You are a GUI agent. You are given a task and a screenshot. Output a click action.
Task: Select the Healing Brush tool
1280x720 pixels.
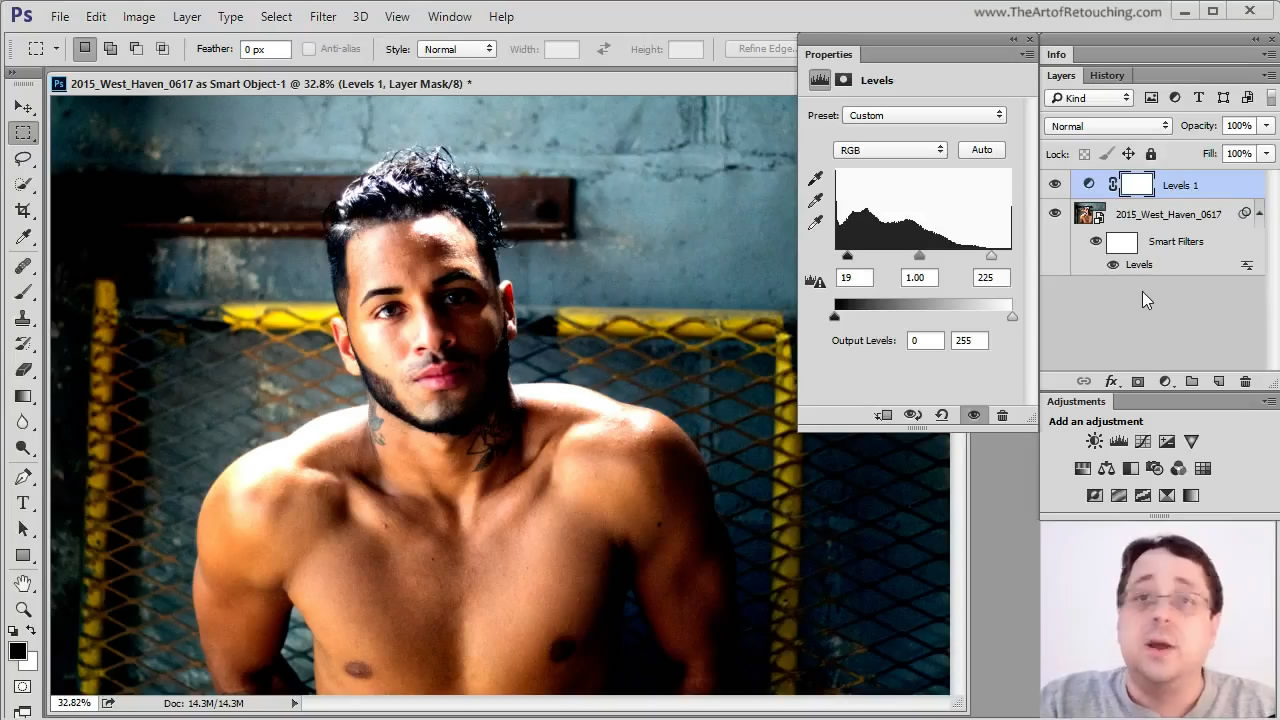pyautogui.click(x=23, y=266)
